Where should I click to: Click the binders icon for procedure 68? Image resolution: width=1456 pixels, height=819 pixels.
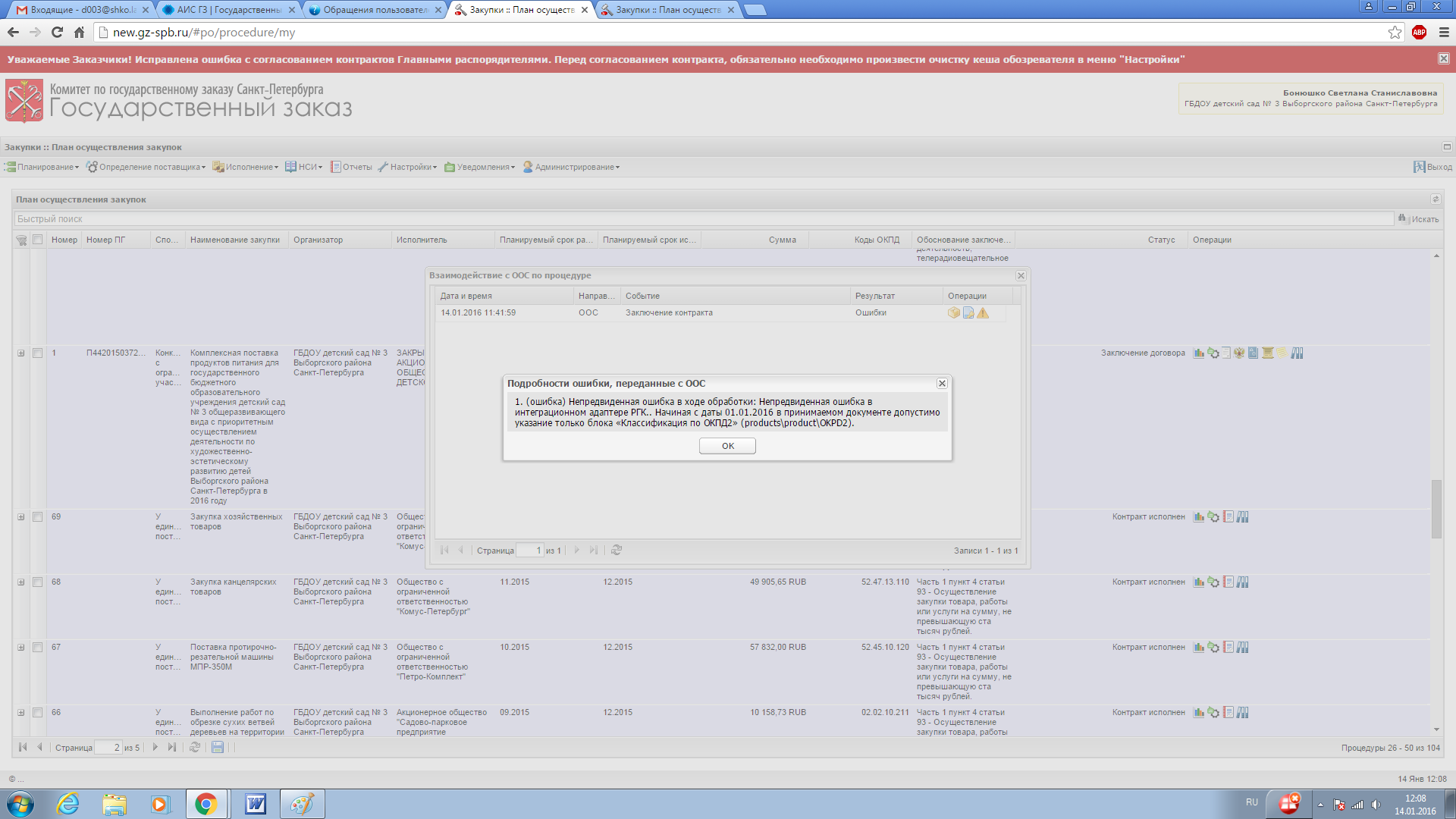pyautogui.click(x=1242, y=582)
